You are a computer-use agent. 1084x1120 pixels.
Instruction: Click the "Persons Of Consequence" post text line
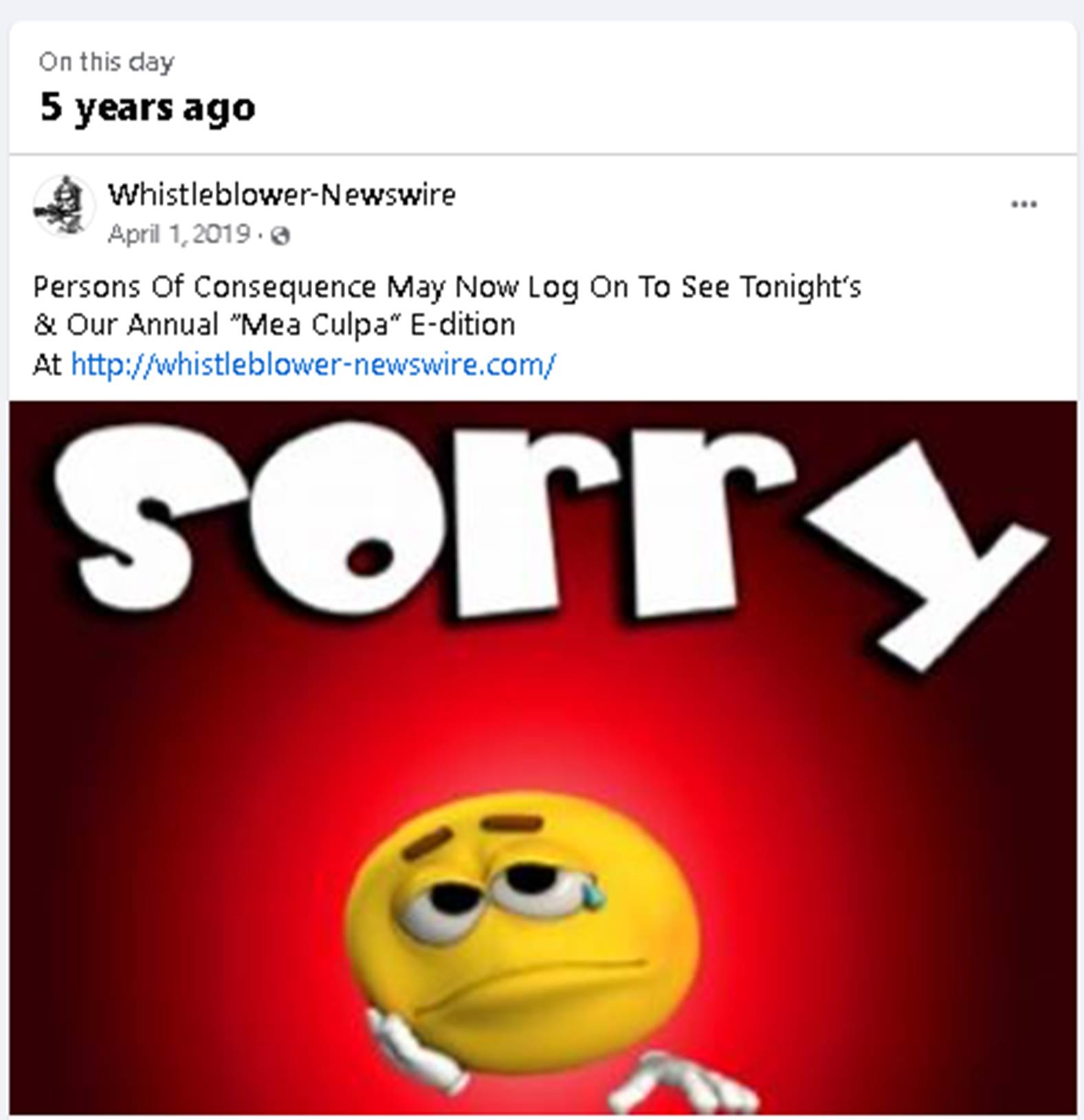447,287
